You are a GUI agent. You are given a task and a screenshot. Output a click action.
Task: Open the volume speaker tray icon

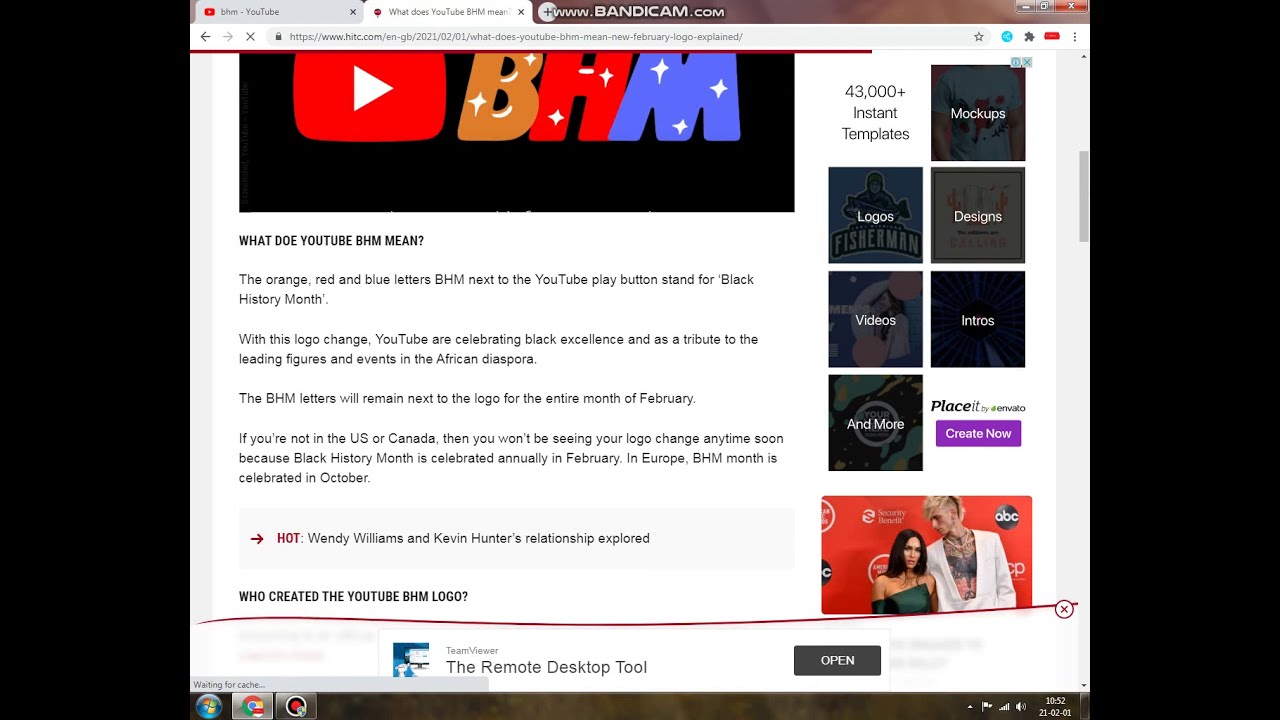[1021, 707]
